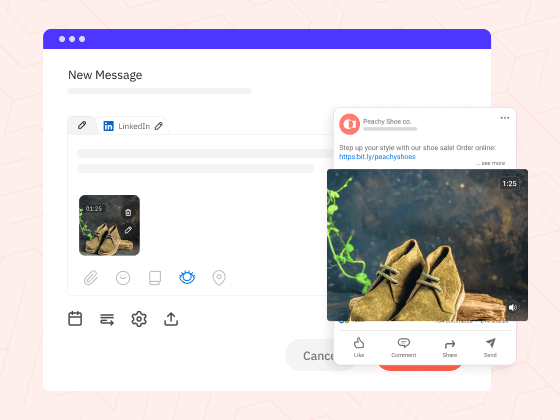Click the Like button in post preview
This screenshot has width=560, height=420.
tap(359, 347)
